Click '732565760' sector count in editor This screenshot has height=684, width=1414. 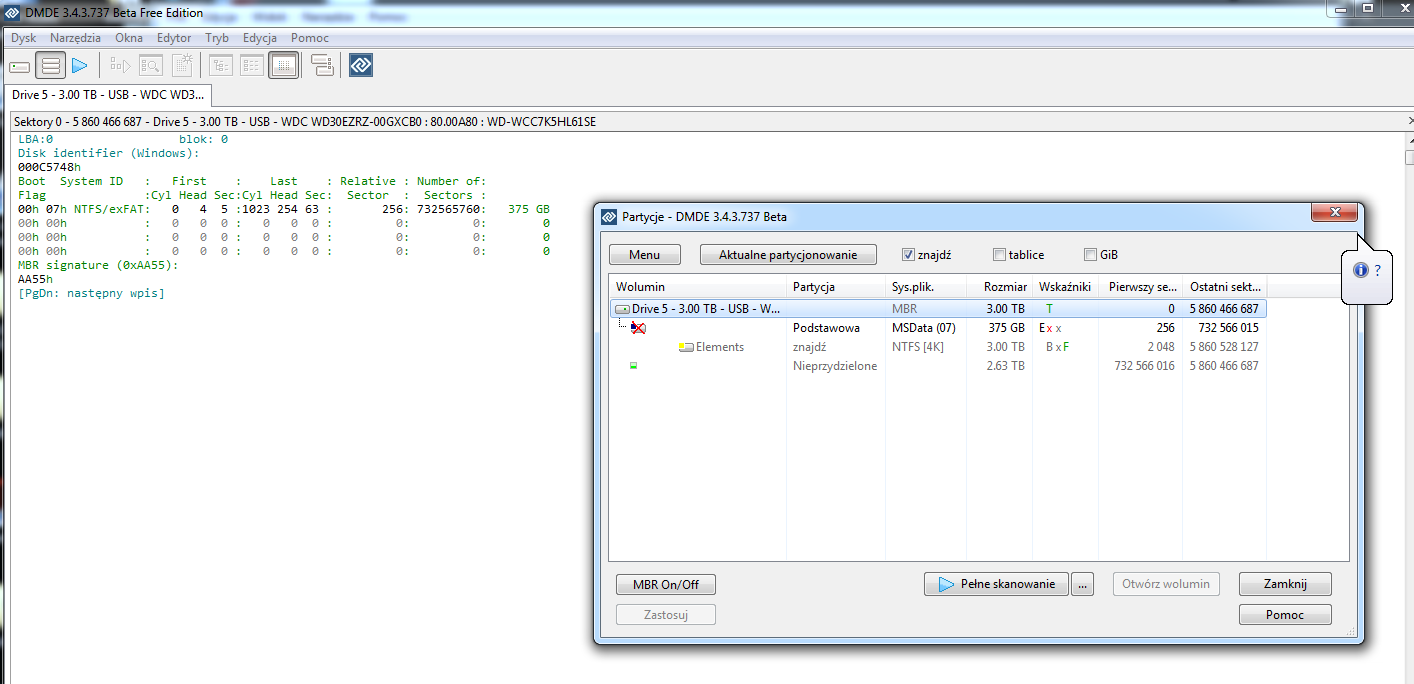pos(447,209)
